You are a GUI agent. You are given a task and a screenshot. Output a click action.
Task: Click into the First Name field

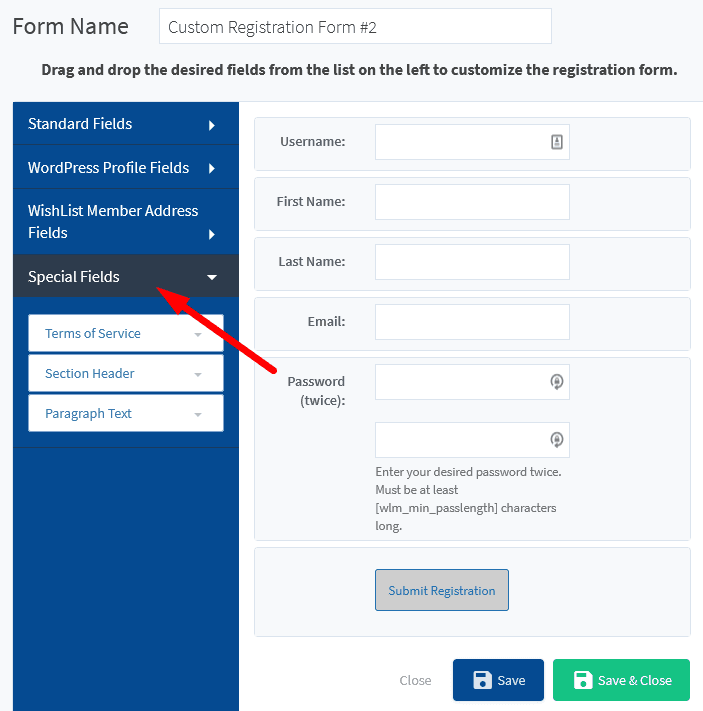(472, 202)
